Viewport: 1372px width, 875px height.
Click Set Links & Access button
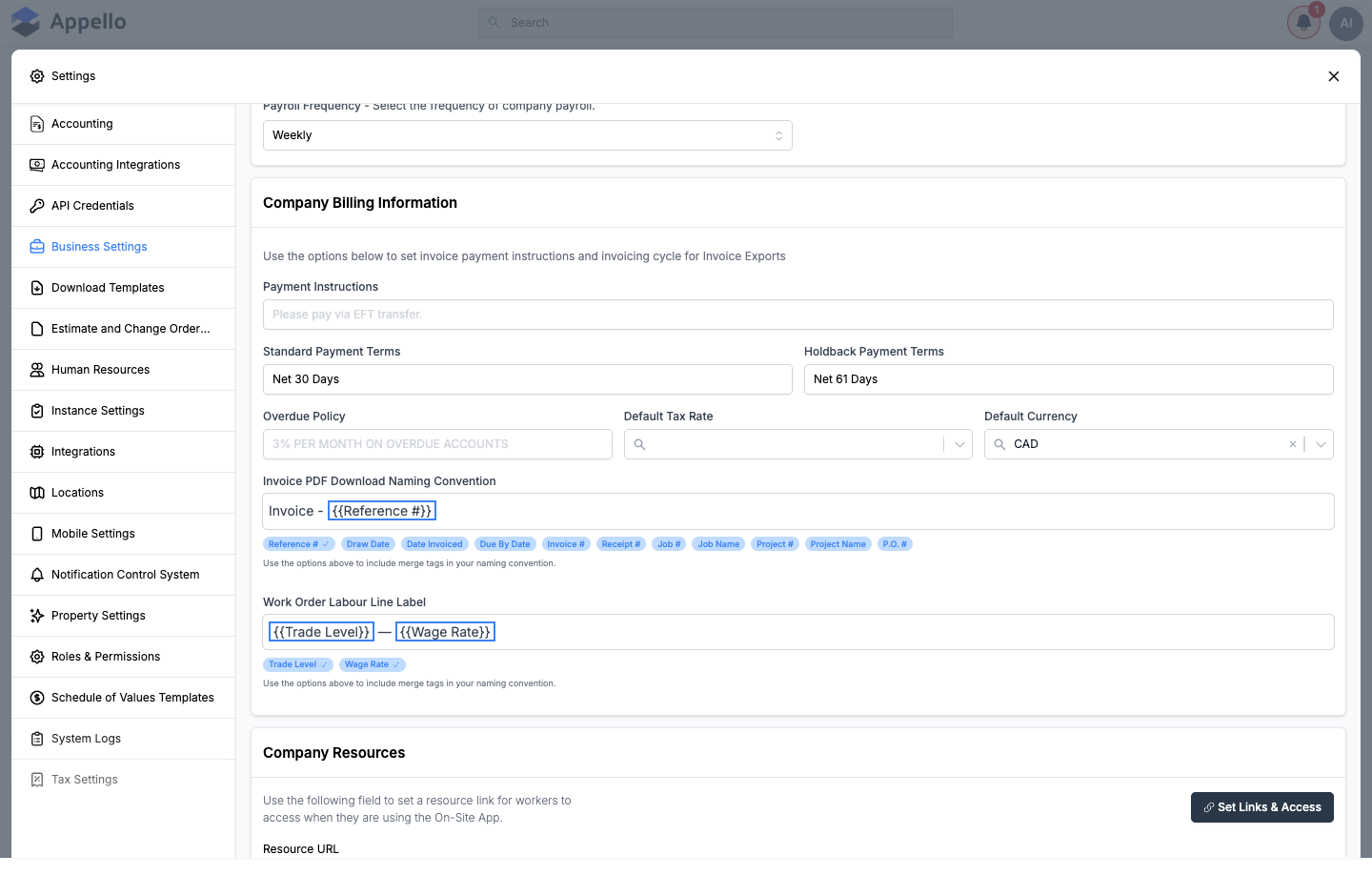pyautogui.click(x=1261, y=807)
